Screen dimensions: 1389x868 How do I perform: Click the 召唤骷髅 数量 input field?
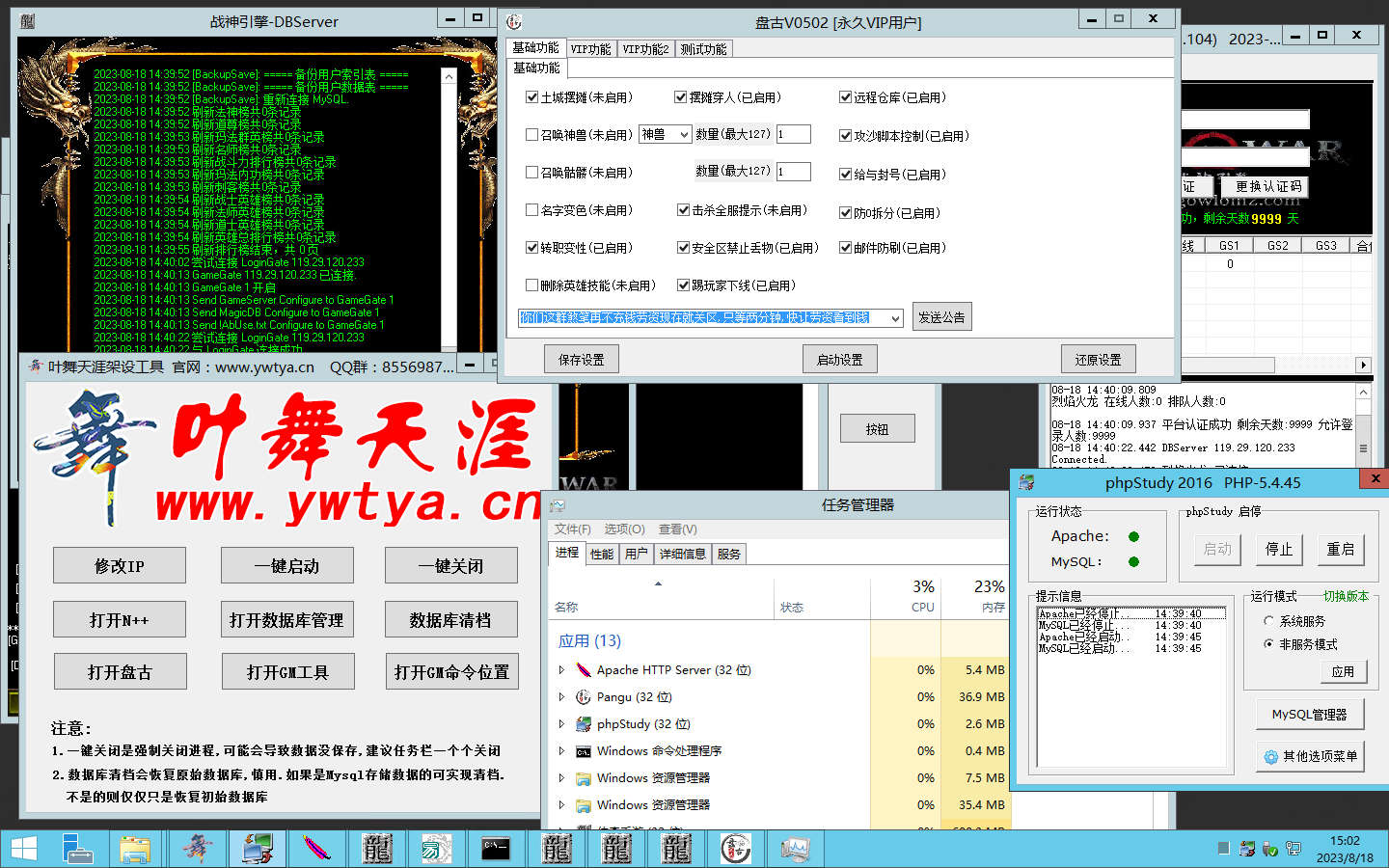(x=793, y=172)
